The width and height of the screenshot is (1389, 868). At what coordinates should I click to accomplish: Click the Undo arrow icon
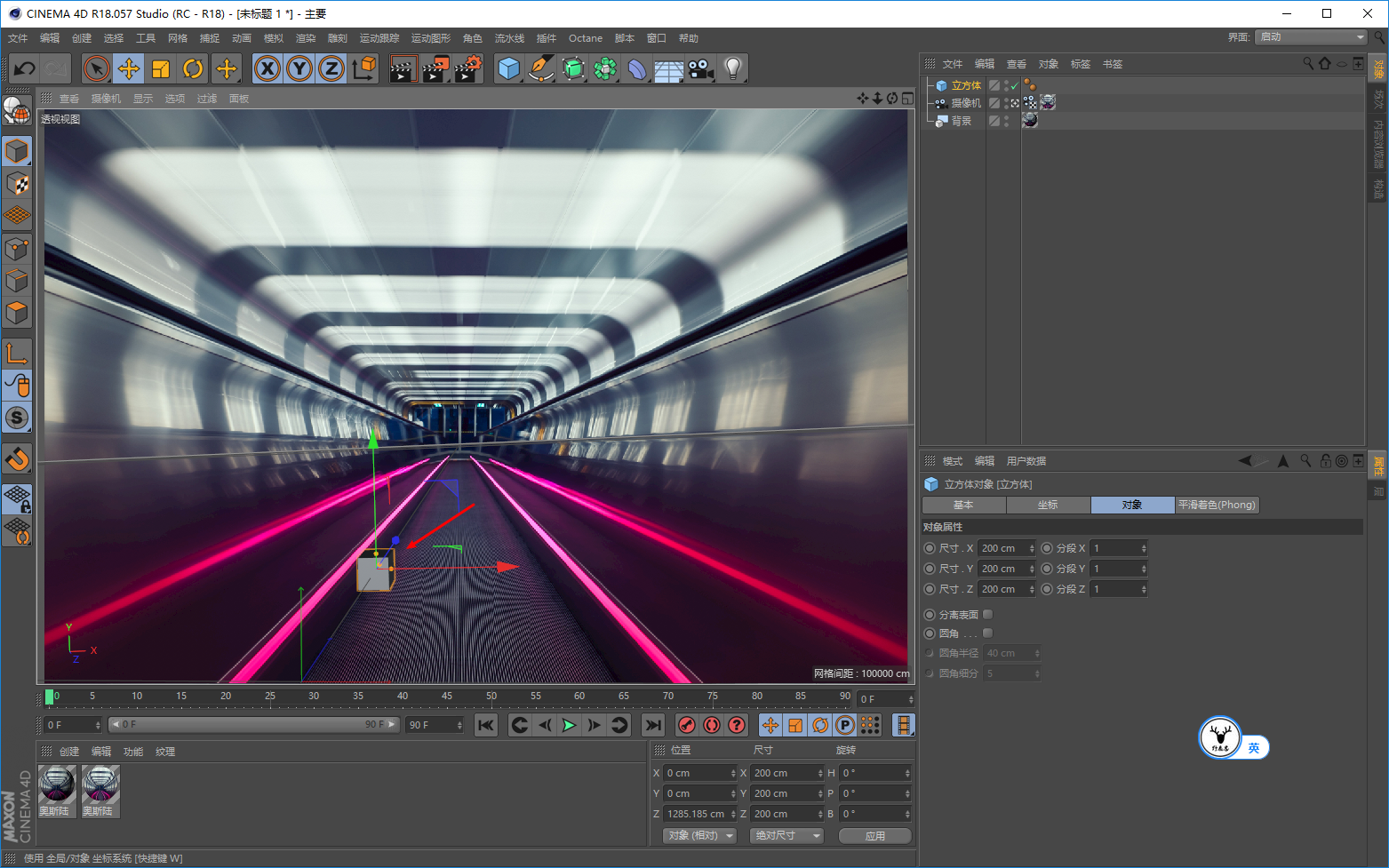[25, 68]
